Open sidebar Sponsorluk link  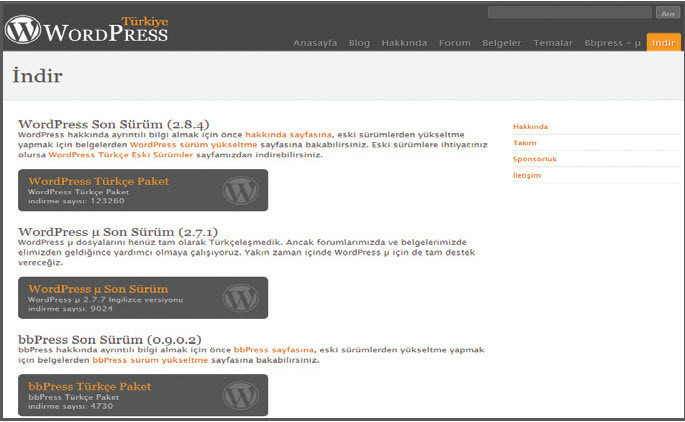pos(535,159)
